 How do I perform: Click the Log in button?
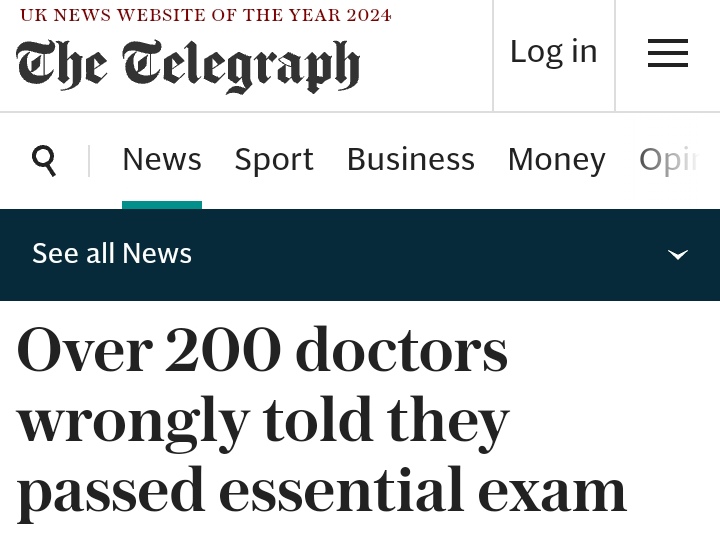pos(553,52)
